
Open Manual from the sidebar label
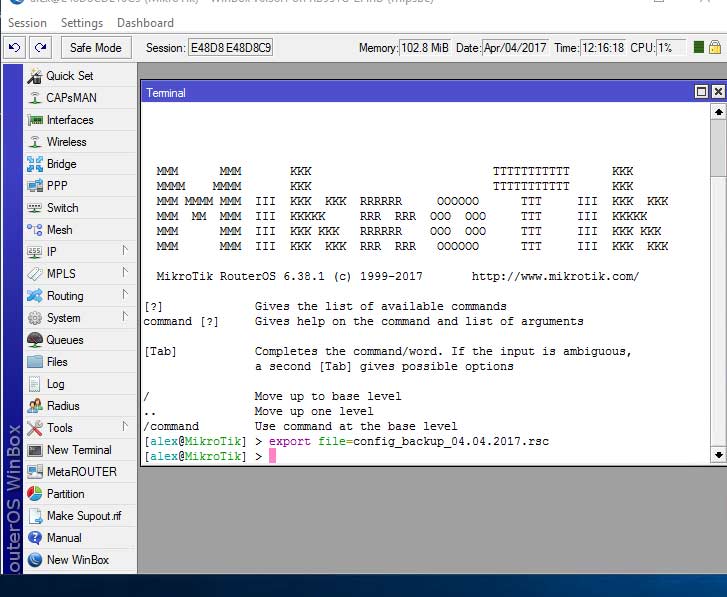64,538
